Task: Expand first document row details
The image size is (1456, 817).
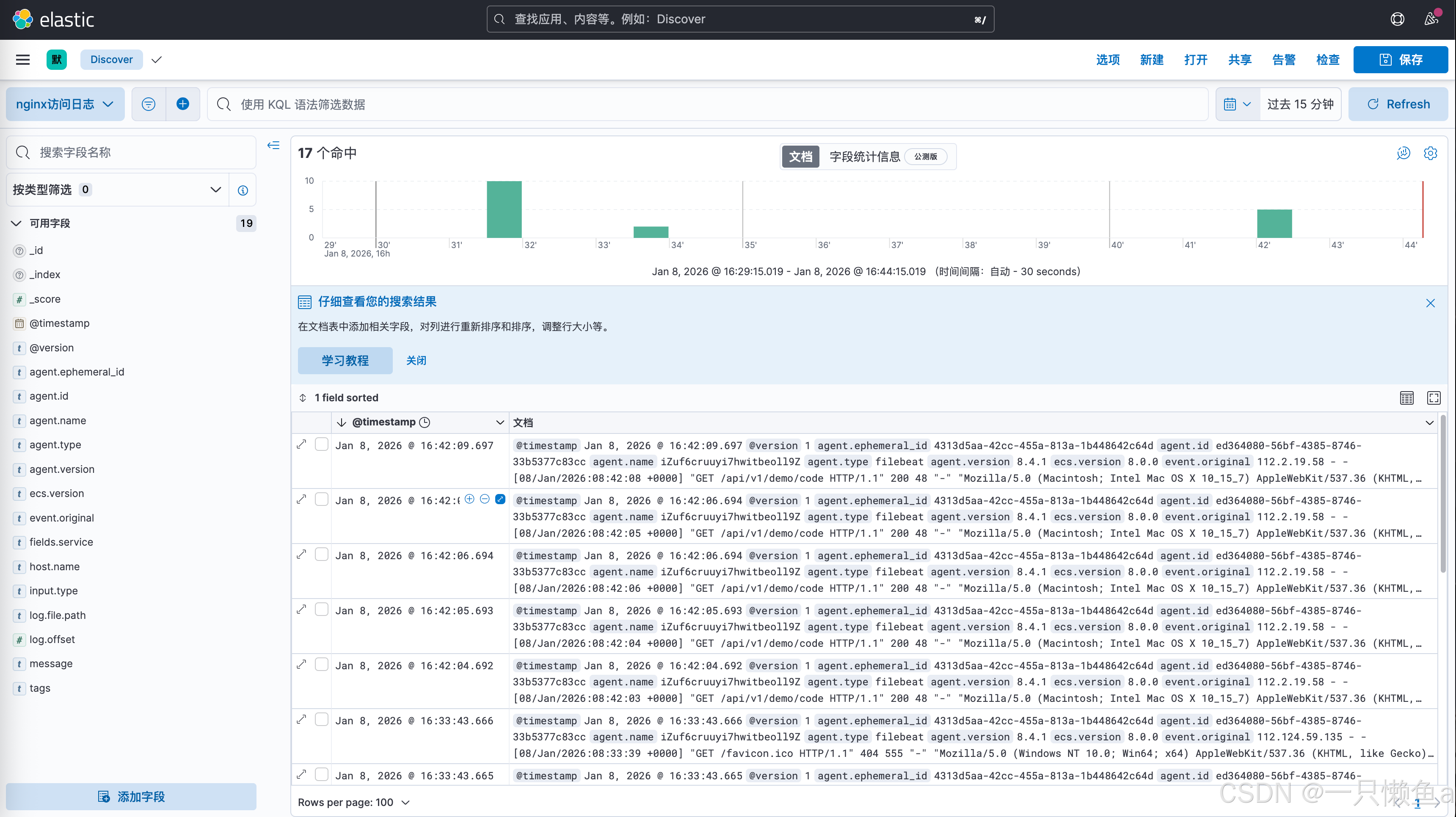Action: tap(302, 445)
